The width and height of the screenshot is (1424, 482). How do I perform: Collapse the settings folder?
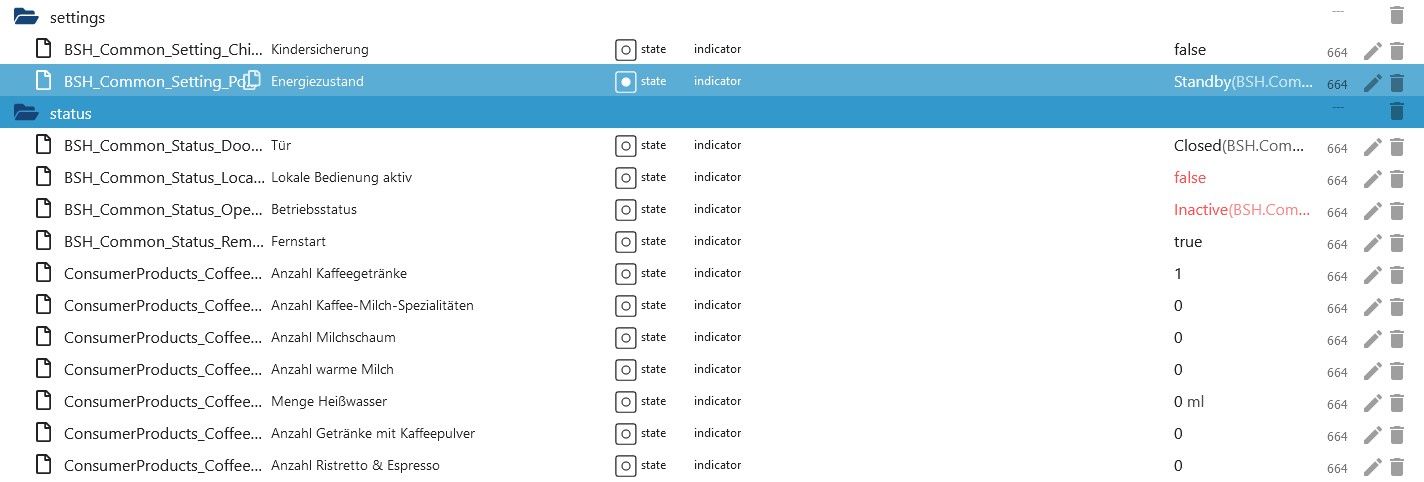tap(26, 17)
